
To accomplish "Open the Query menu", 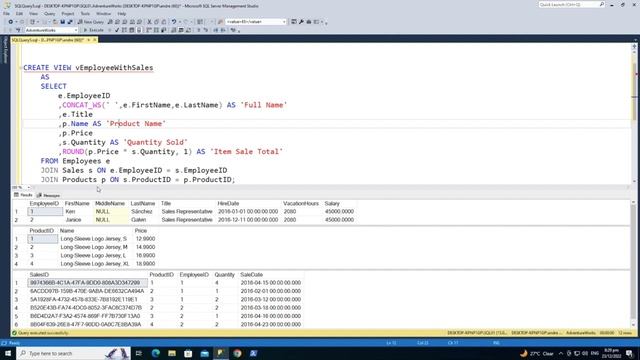I will pyautogui.click(x=49, y=13).
